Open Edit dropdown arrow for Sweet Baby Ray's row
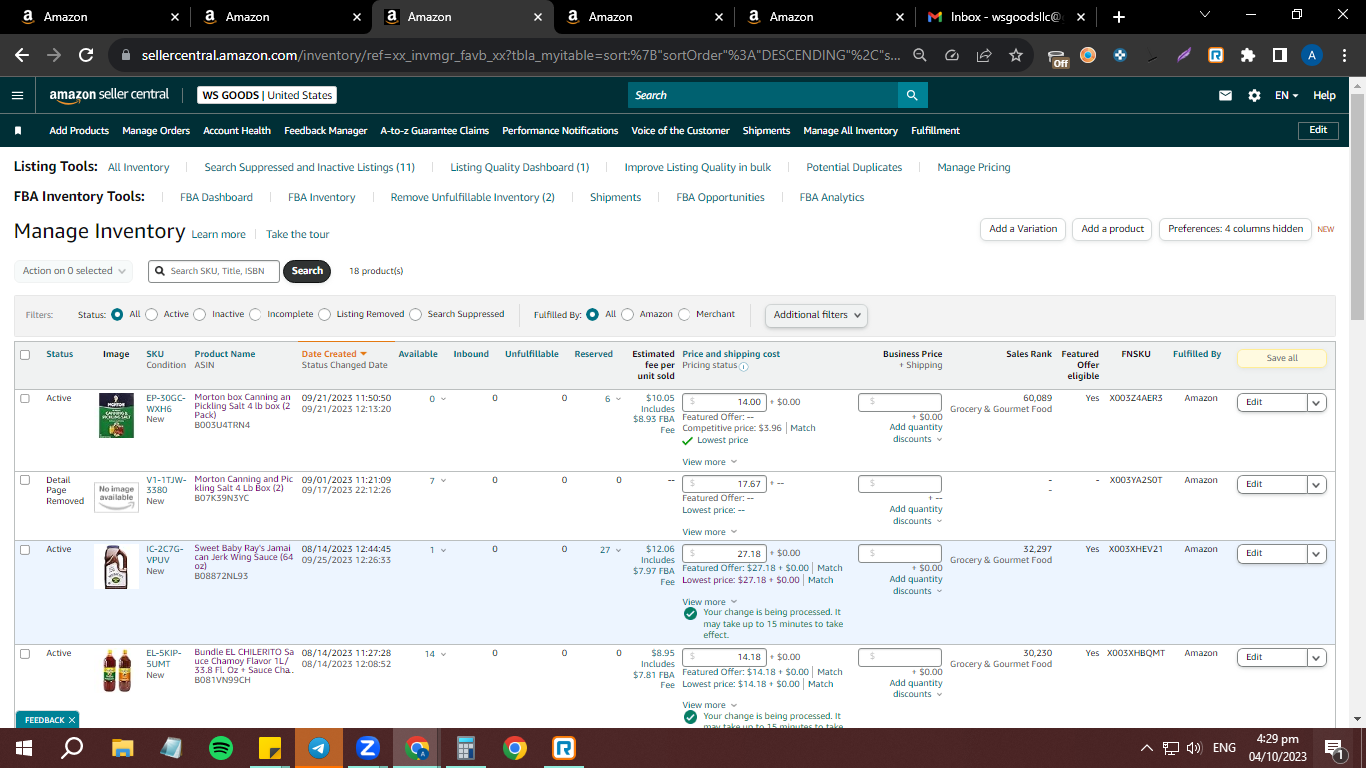This screenshot has width=1366, height=768. coord(1317,553)
